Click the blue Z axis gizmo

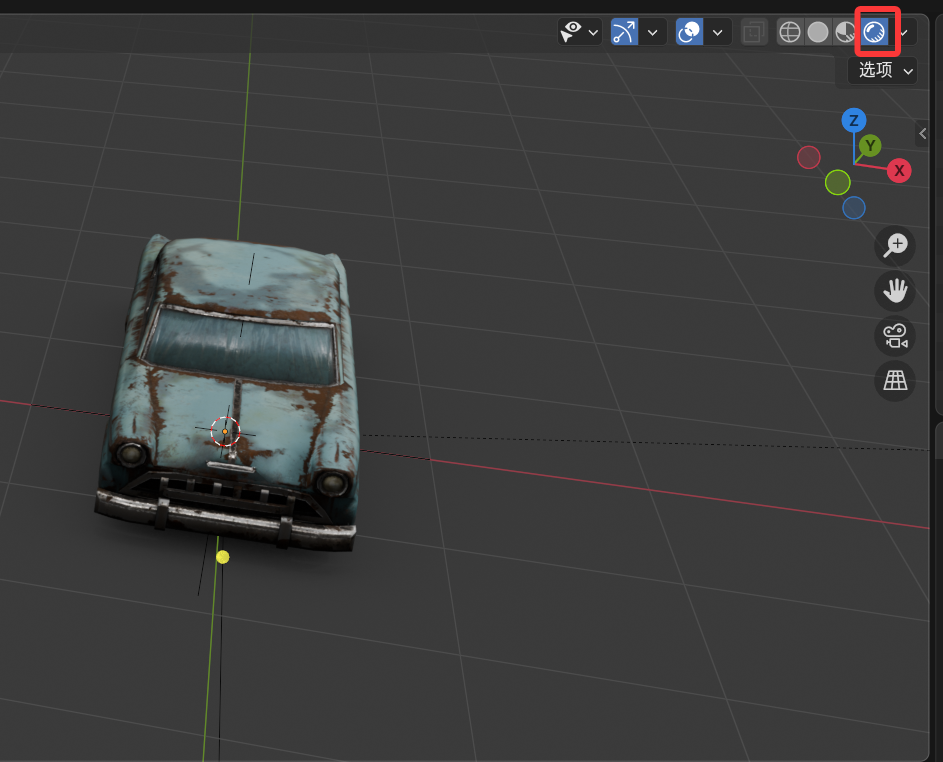tap(853, 121)
